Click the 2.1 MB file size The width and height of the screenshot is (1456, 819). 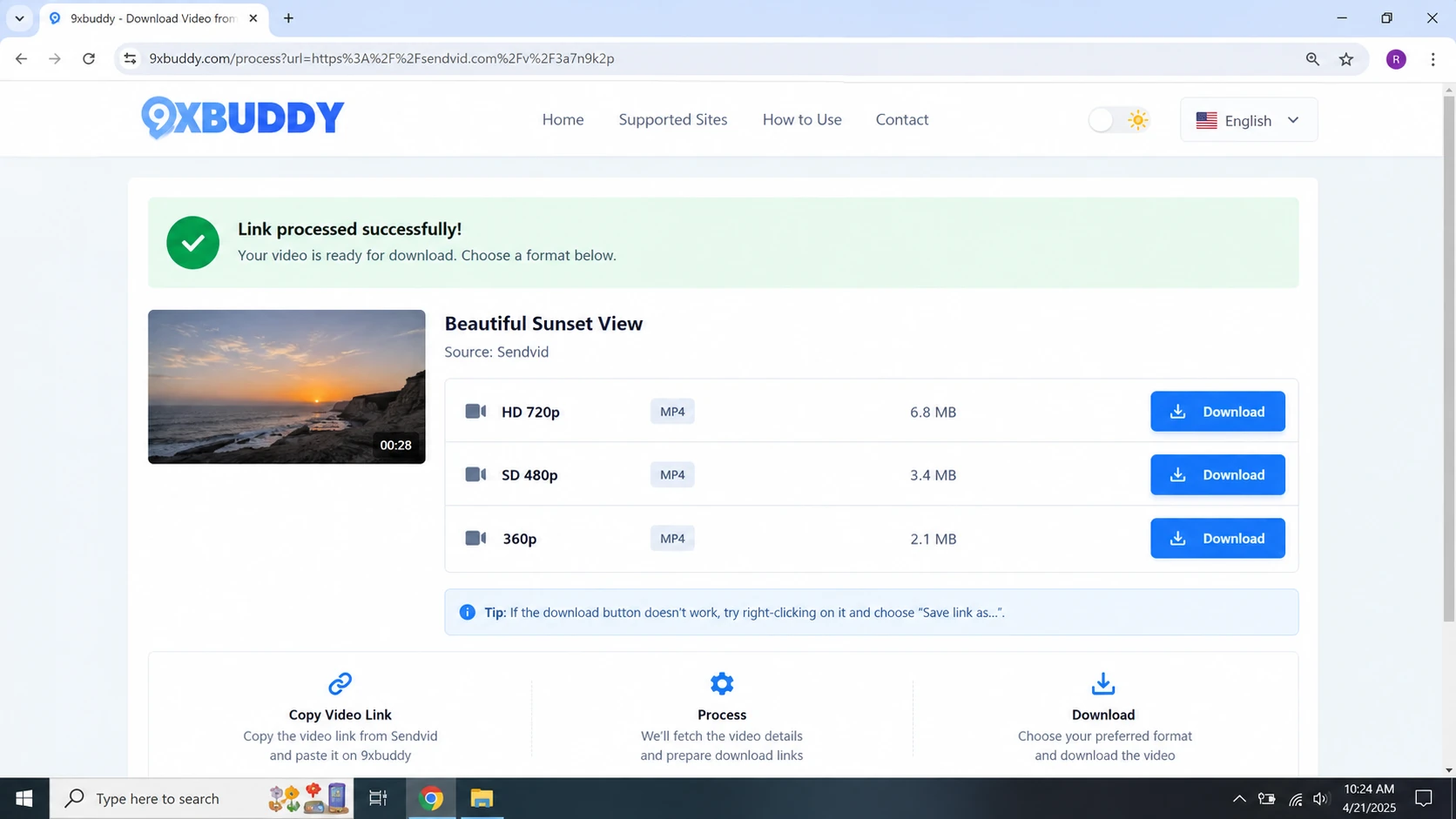pyautogui.click(x=933, y=539)
